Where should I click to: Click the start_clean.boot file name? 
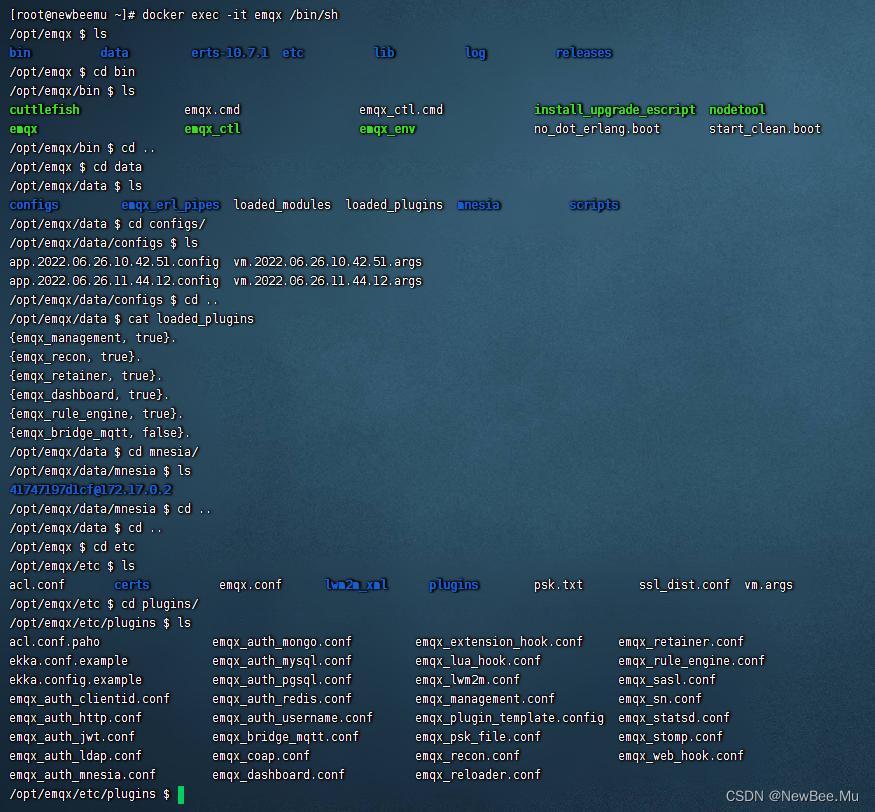pos(765,129)
